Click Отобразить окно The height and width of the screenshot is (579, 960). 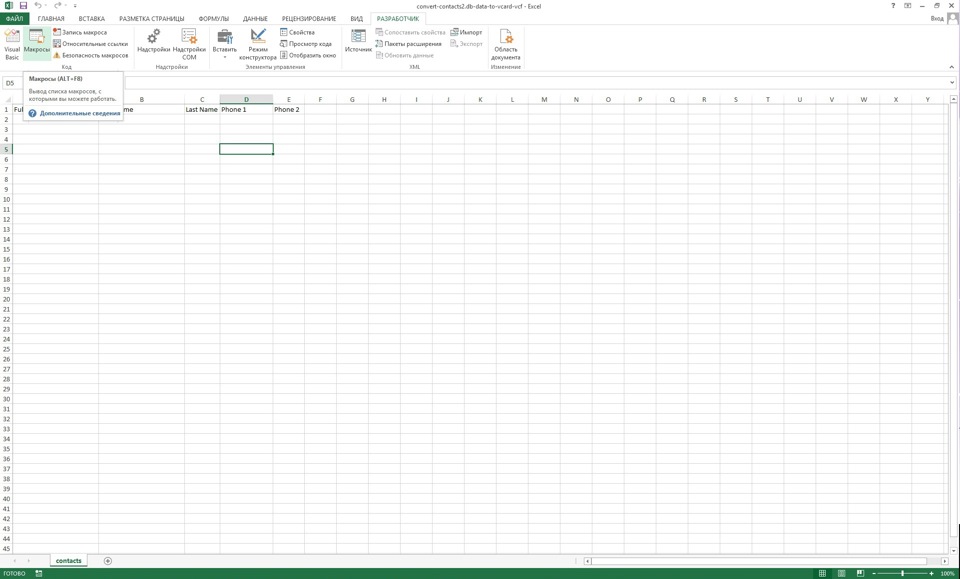tap(308, 55)
